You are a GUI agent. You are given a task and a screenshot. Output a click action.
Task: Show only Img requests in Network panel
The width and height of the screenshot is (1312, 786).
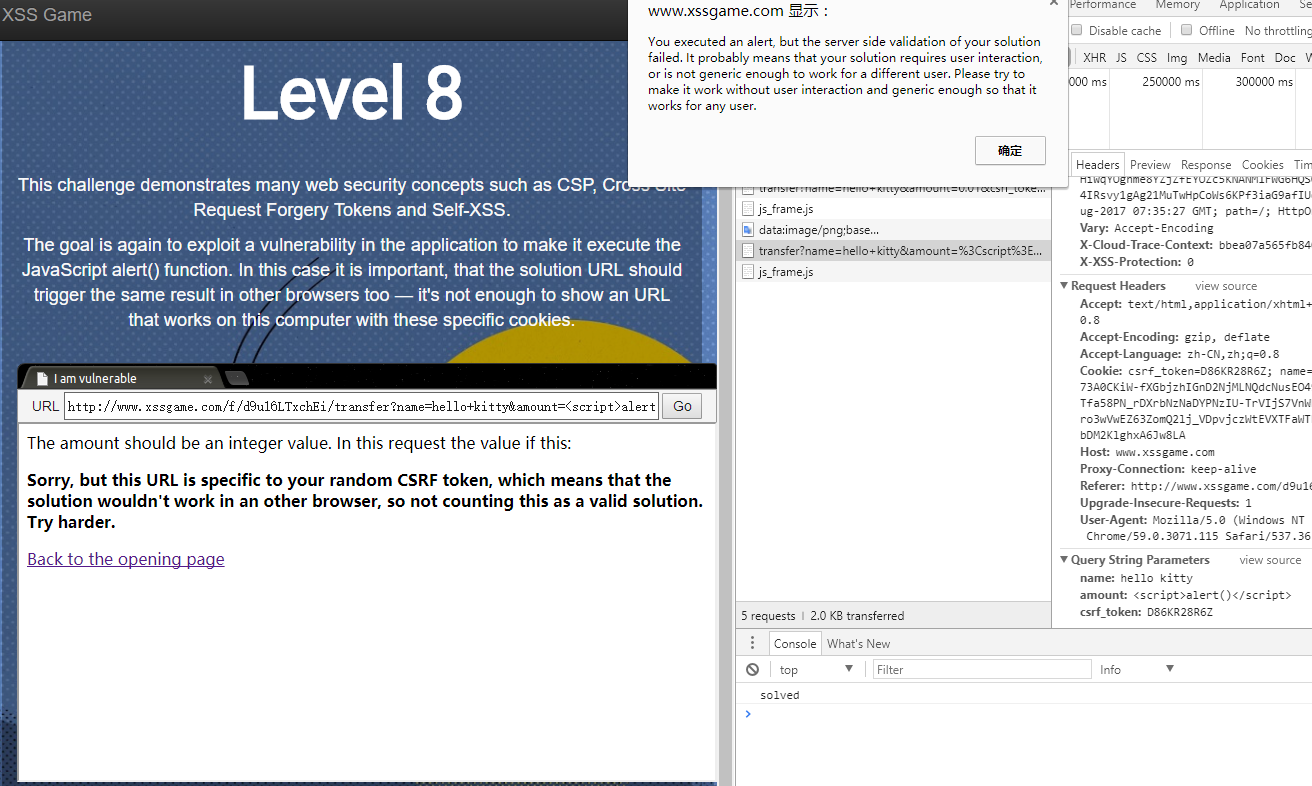[1176, 57]
